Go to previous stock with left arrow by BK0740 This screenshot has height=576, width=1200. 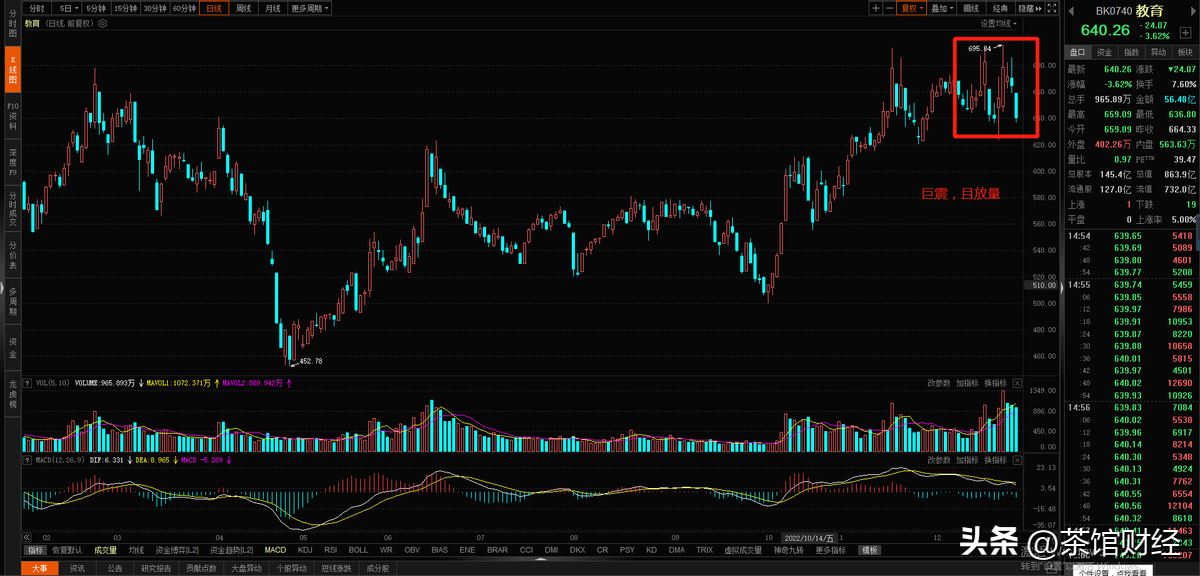tap(1070, 11)
